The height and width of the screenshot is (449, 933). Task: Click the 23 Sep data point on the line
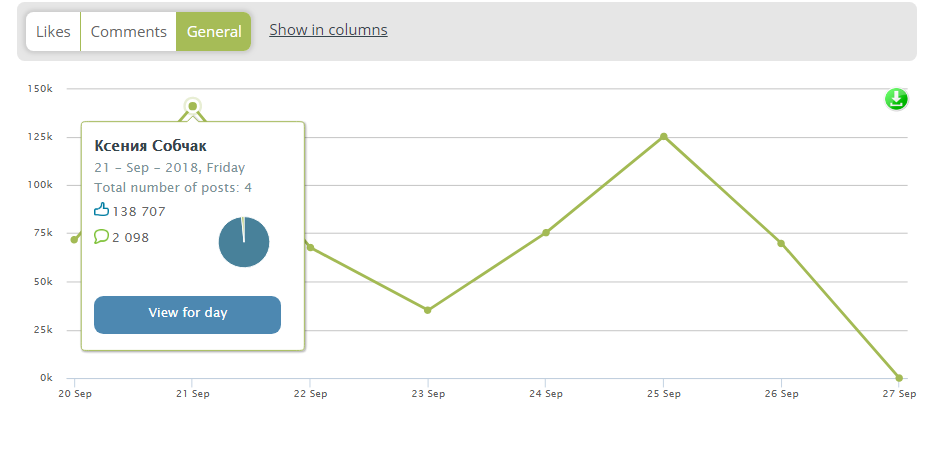[428, 310]
